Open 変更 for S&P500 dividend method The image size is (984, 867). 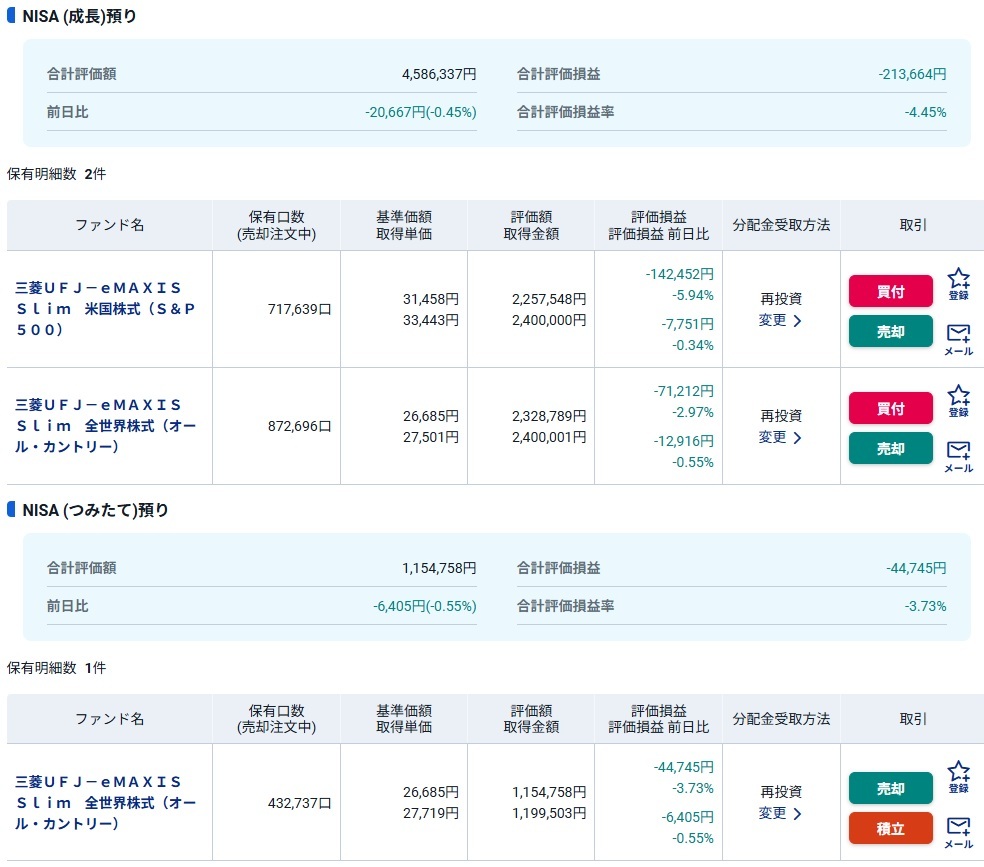tap(780, 320)
